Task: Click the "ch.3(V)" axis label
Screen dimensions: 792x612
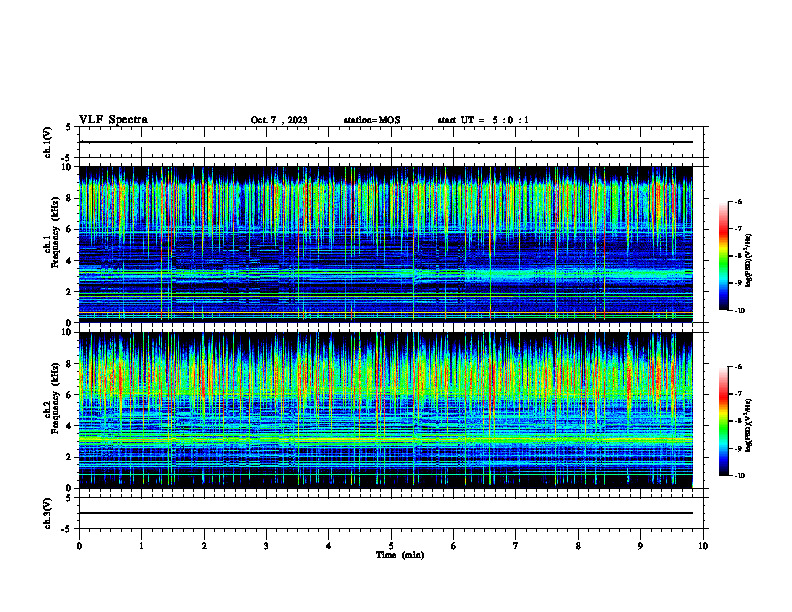Action: tap(47, 513)
